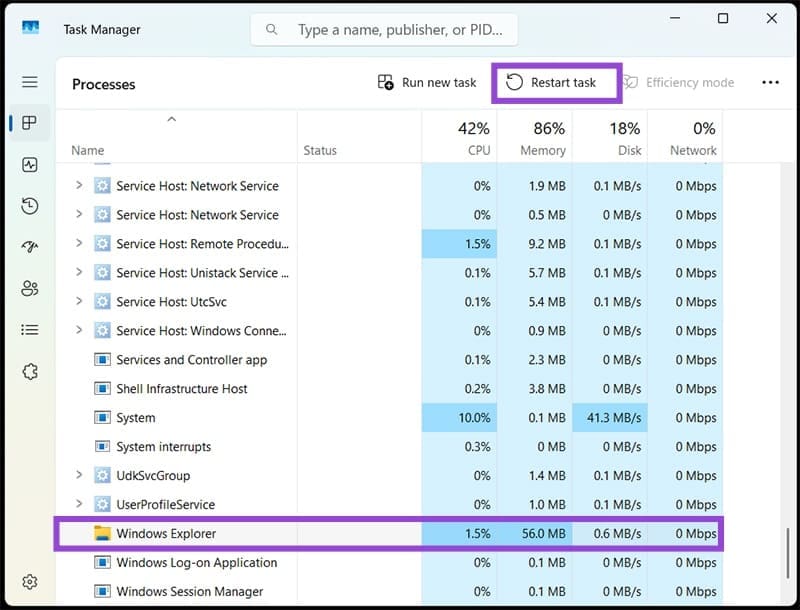Click Run new task
This screenshot has width=800, height=610.
426,82
